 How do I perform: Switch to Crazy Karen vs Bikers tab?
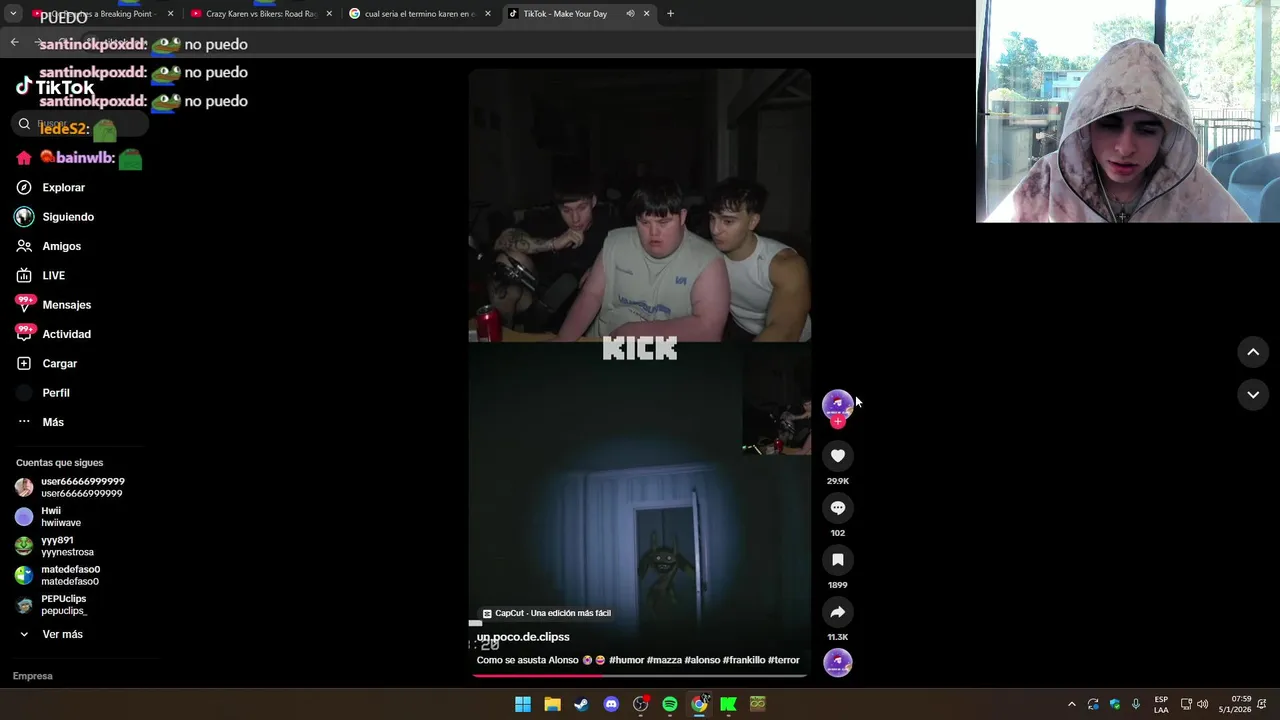[262, 14]
